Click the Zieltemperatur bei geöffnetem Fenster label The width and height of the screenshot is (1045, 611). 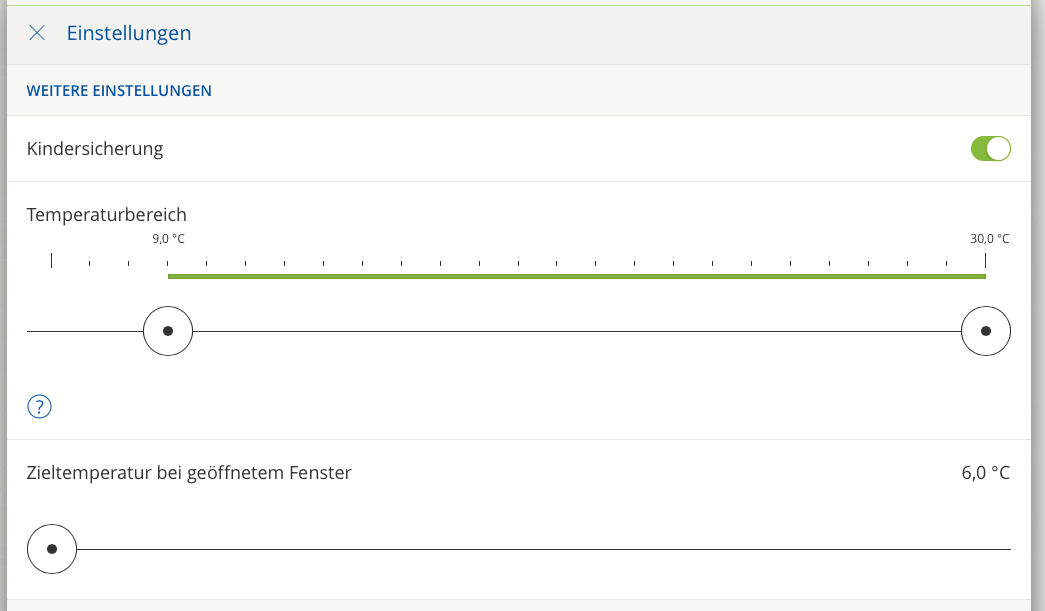[189, 473]
